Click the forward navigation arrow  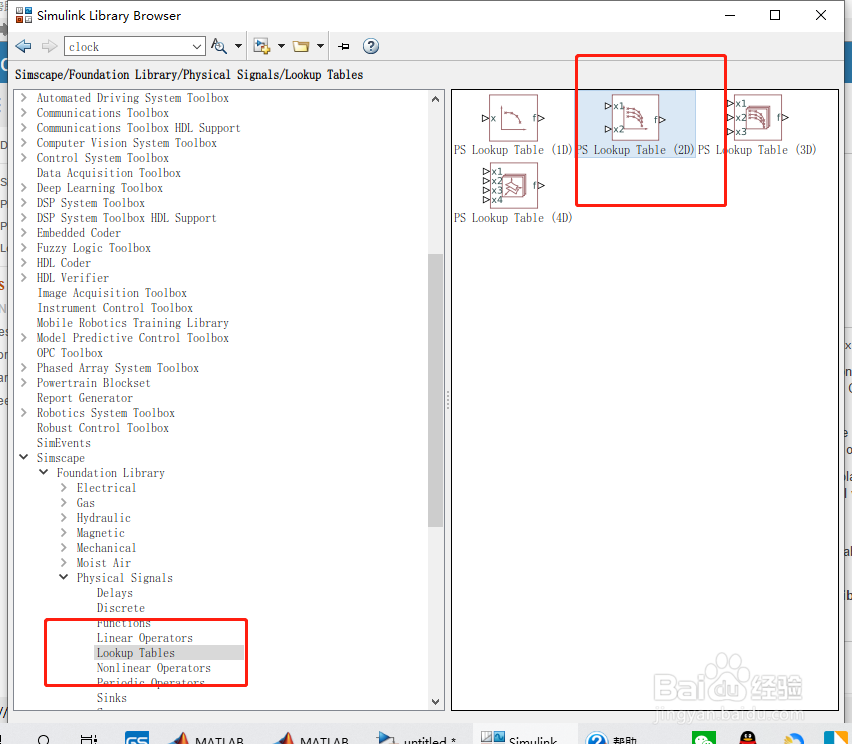click(49, 46)
